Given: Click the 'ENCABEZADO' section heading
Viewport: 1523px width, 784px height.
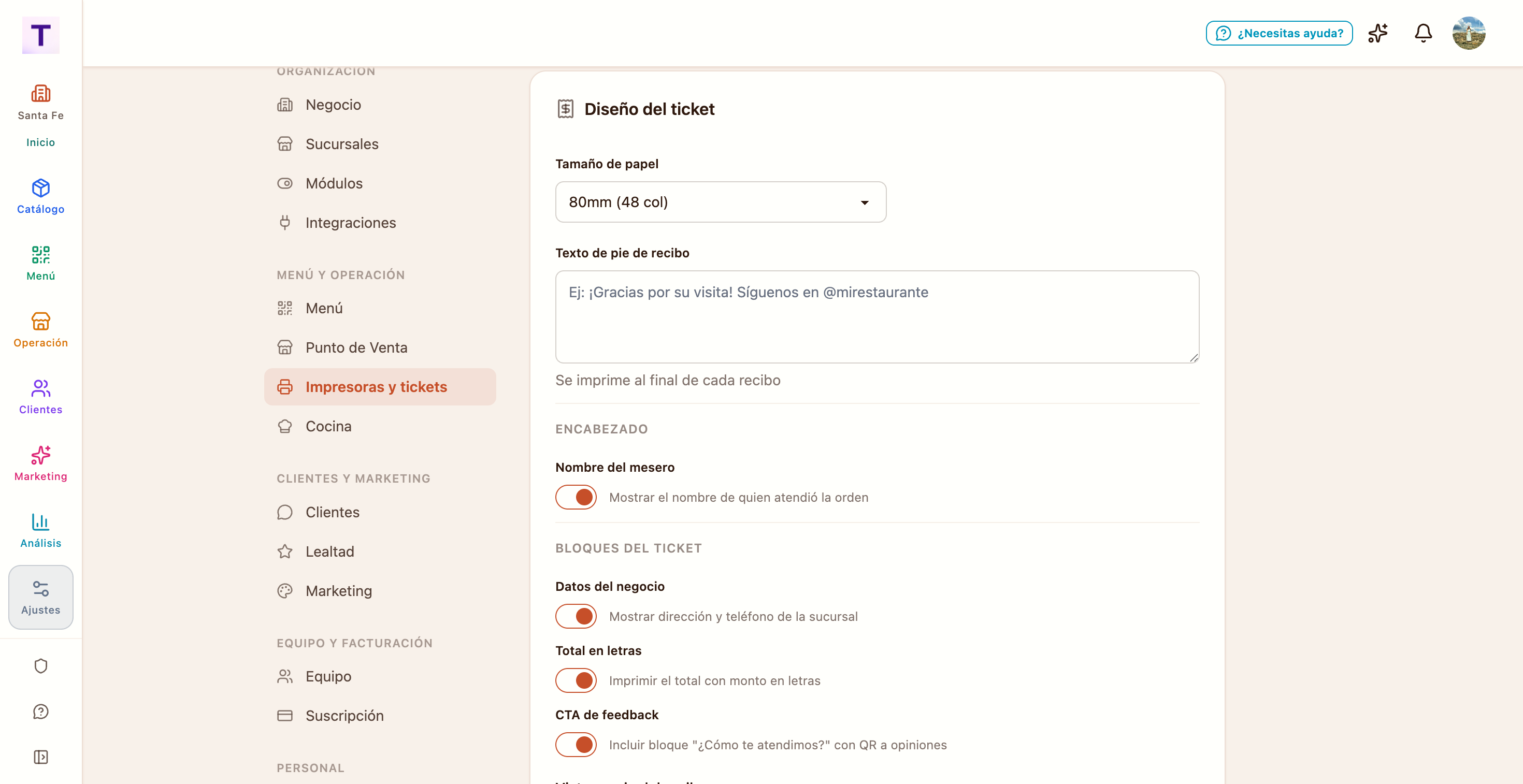Looking at the screenshot, I should 601,429.
